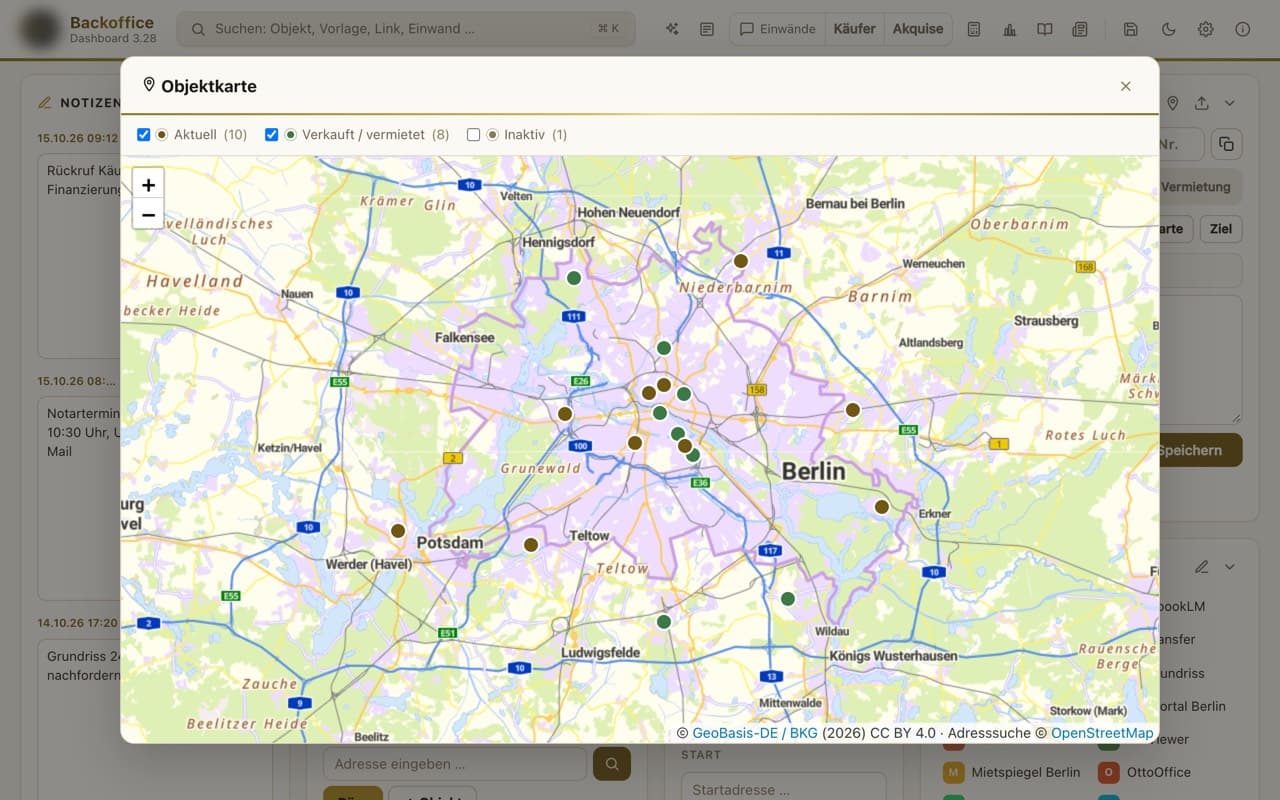Click the save floppy disk icon
Viewport: 1280px width, 800px height.
(x=1131, y=29)
